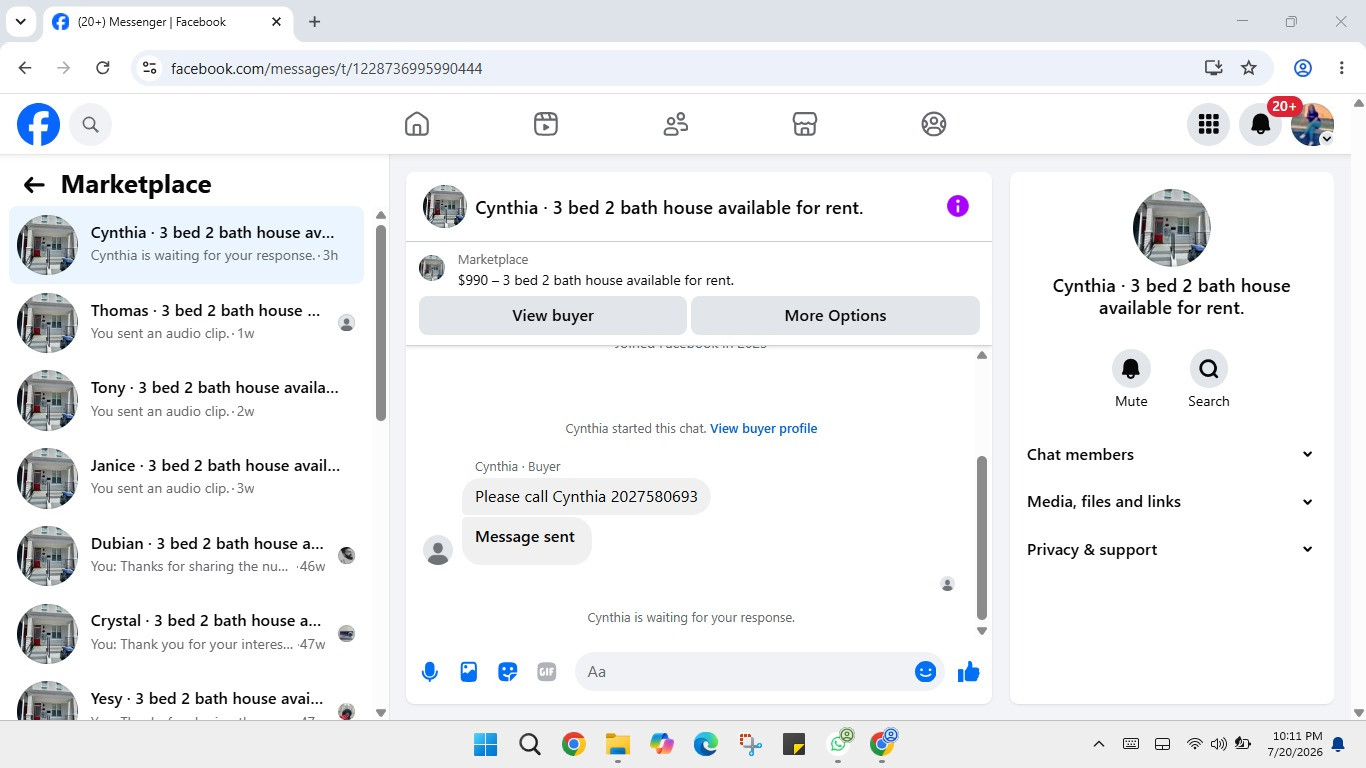Open the notifications bell with 20+ badge
Image resolution: width=1366 pixels, height=768 pixels.
[x=1261, y=124]
